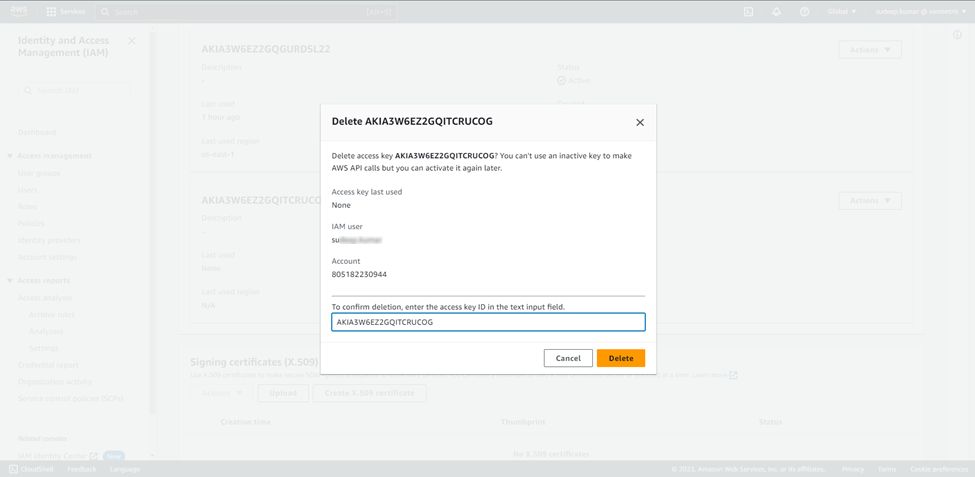Click the Search IAM field

[74, 90]
